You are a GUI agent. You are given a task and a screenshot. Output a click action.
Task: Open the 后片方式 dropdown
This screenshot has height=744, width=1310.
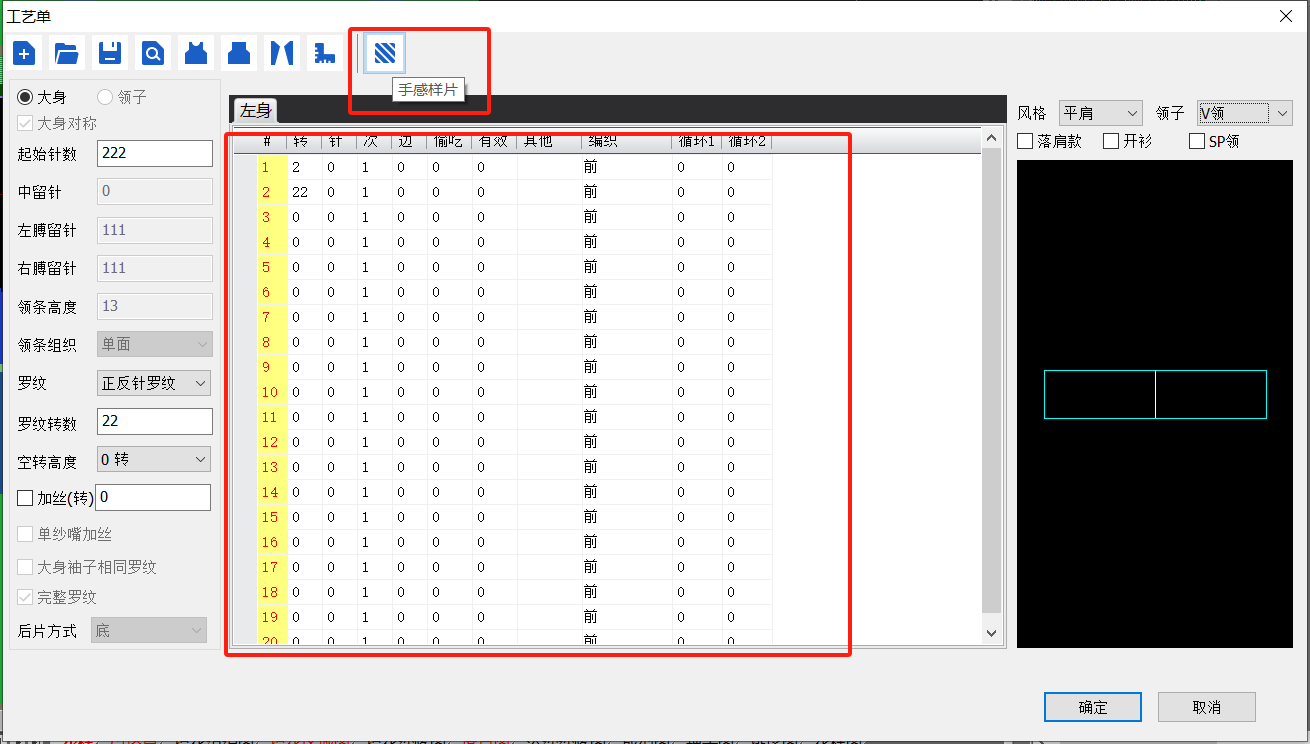pos(148,630)
